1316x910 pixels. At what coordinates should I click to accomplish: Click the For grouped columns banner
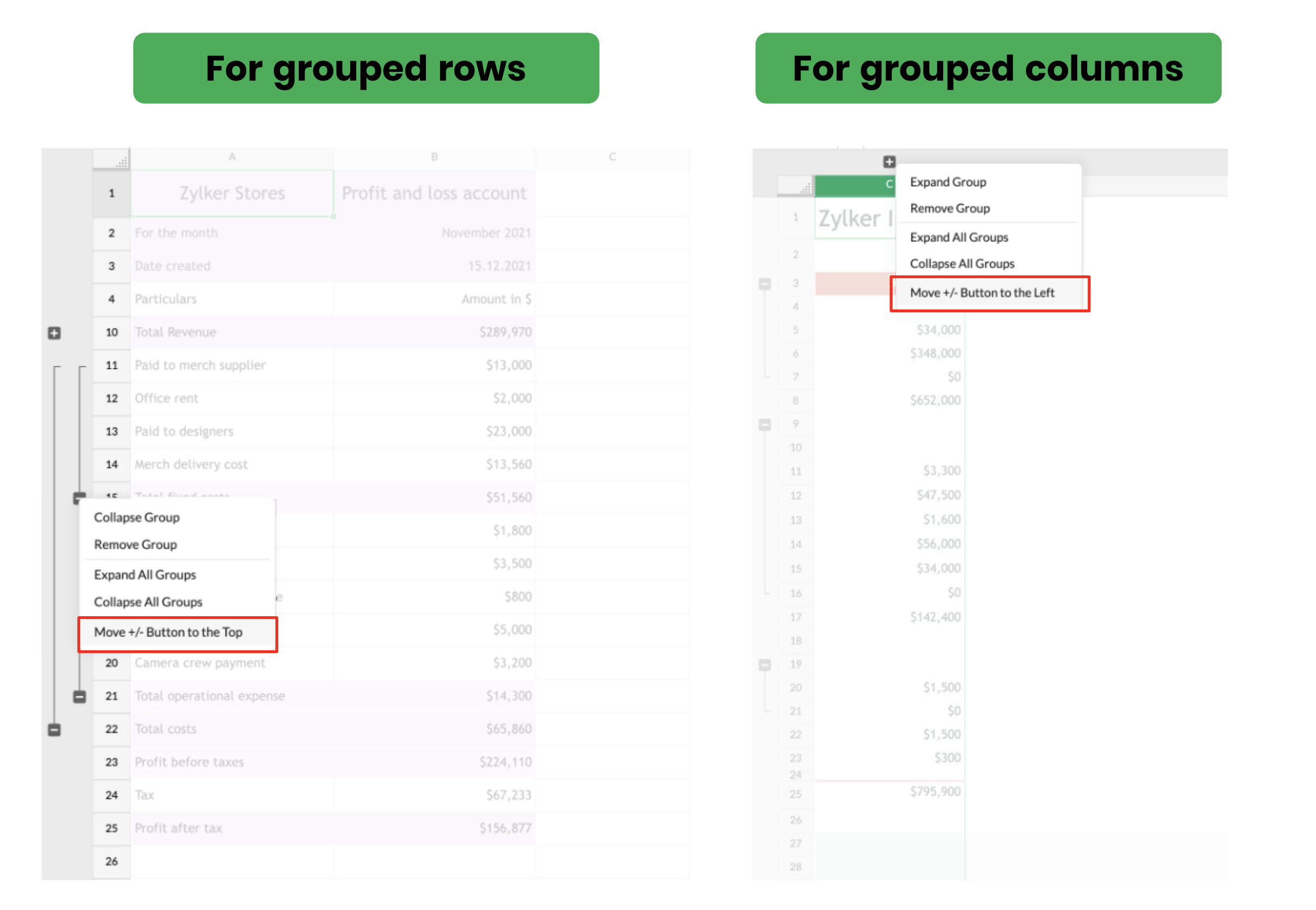pyautogui.click(x=988, y=68)
